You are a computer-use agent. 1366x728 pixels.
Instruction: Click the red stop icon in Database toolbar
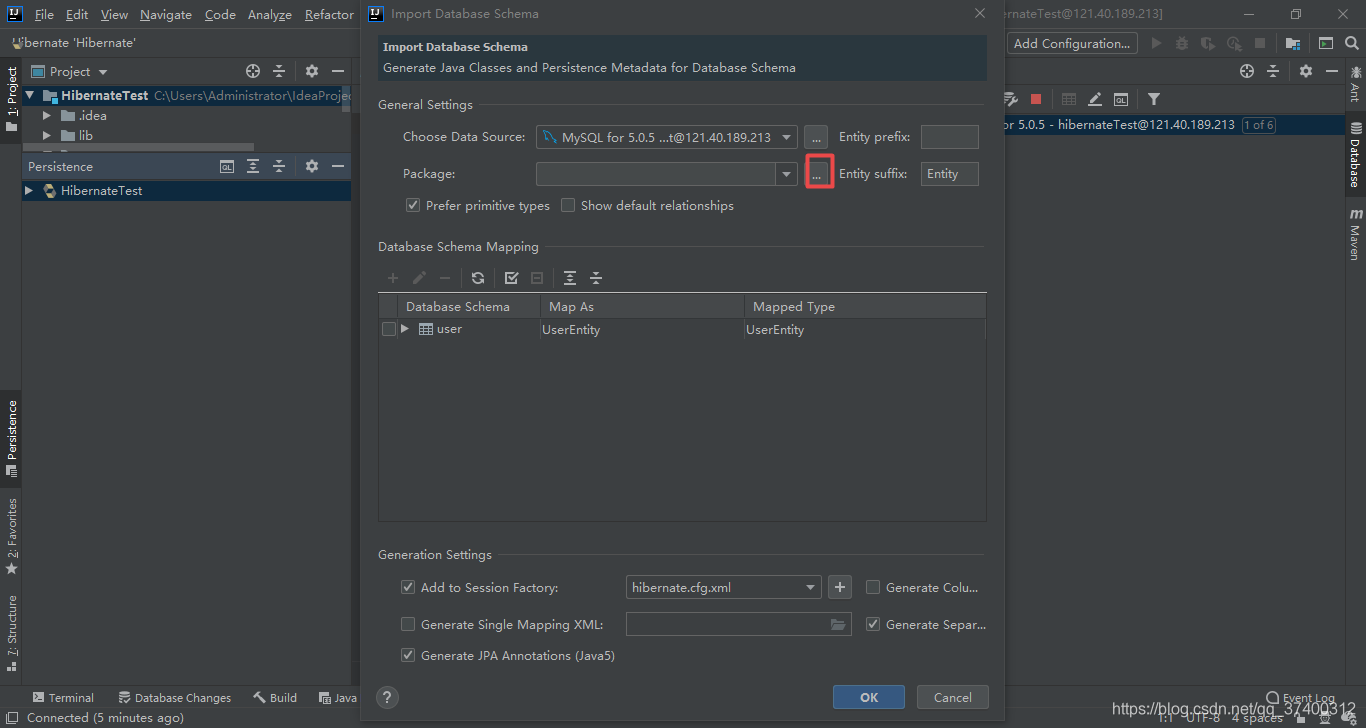click(x=1036, y=99)
